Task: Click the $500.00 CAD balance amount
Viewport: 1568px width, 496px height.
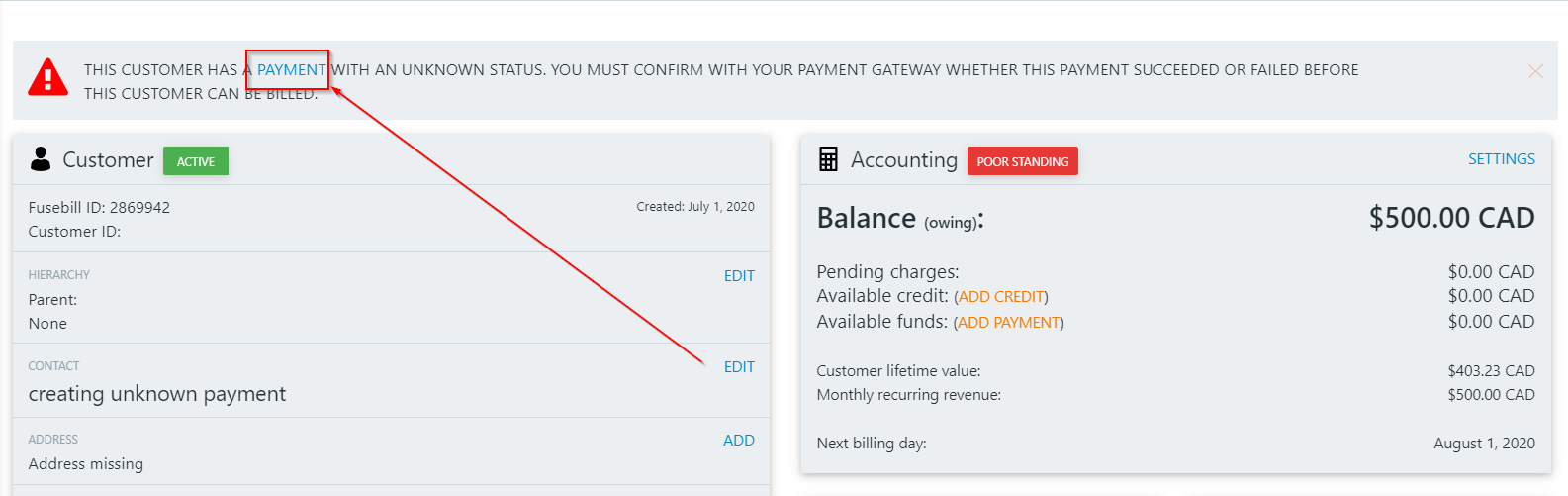Action: click(x=1452, y=218)
